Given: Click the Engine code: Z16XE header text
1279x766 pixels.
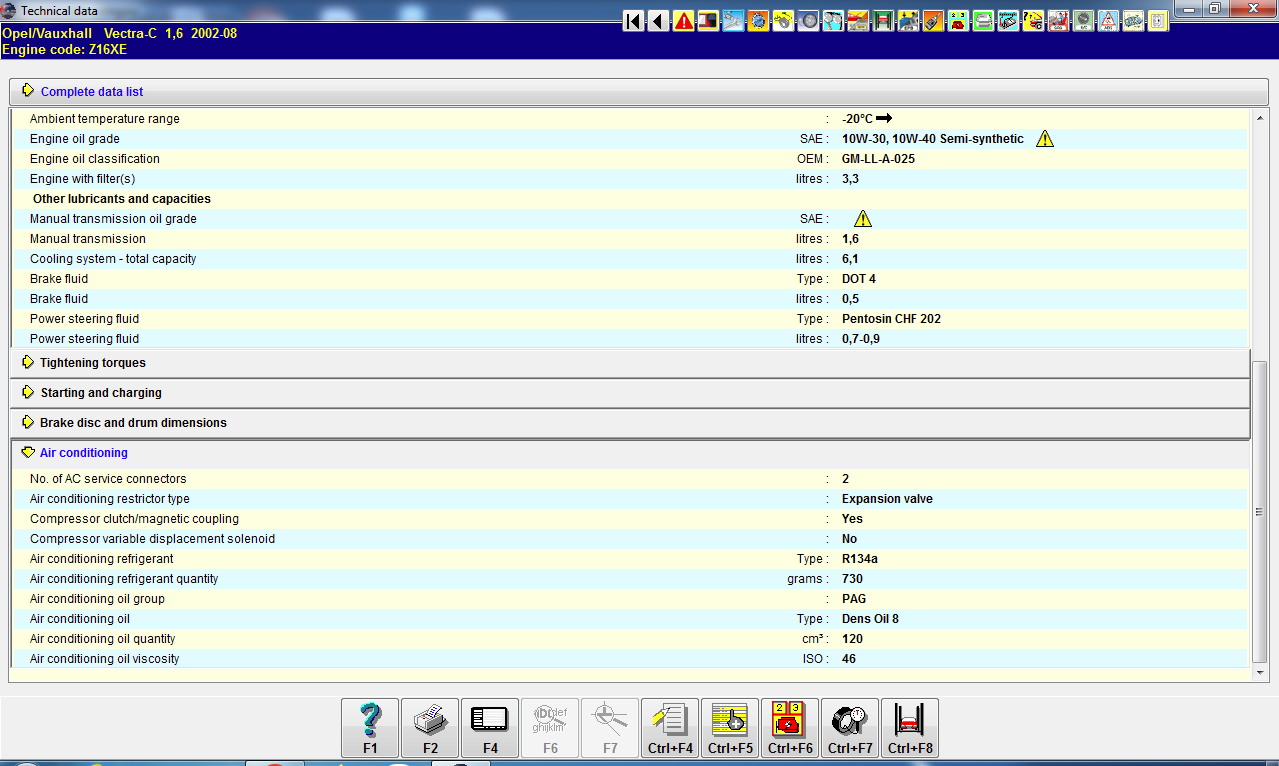Looking at the screenshot, I should 65,49.
